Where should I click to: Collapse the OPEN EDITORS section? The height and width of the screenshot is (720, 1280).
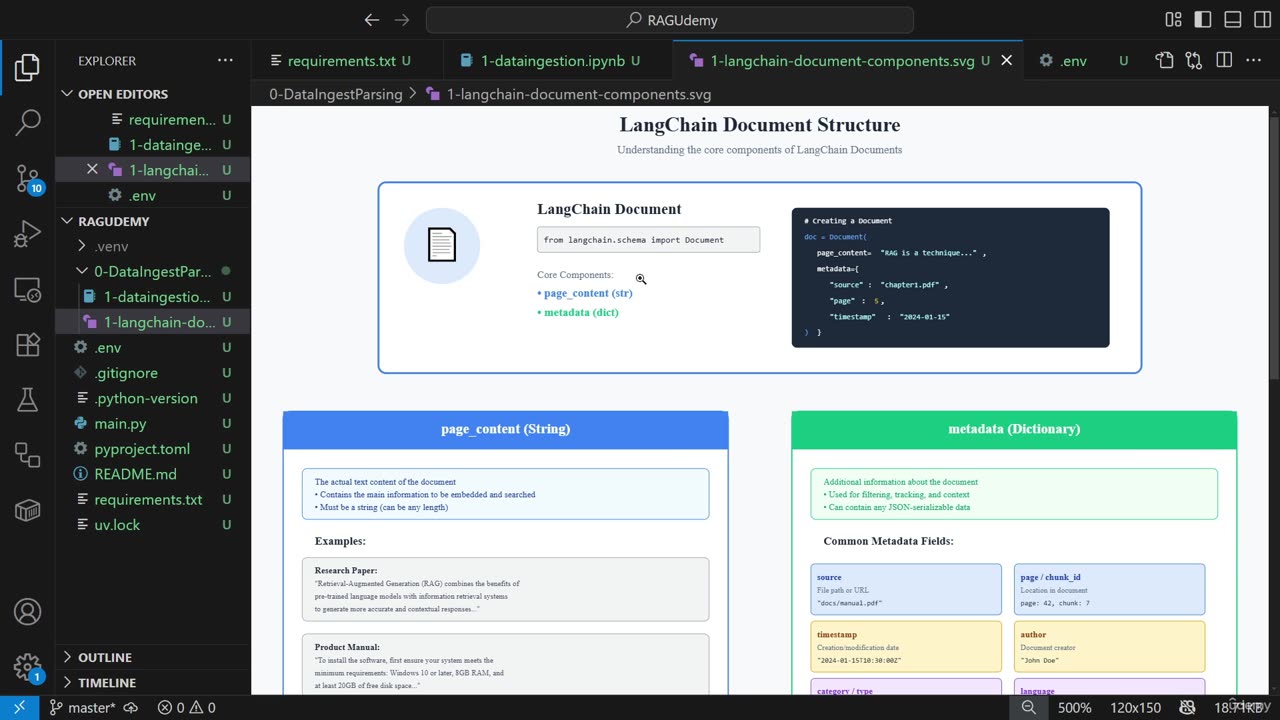point(152,94)
